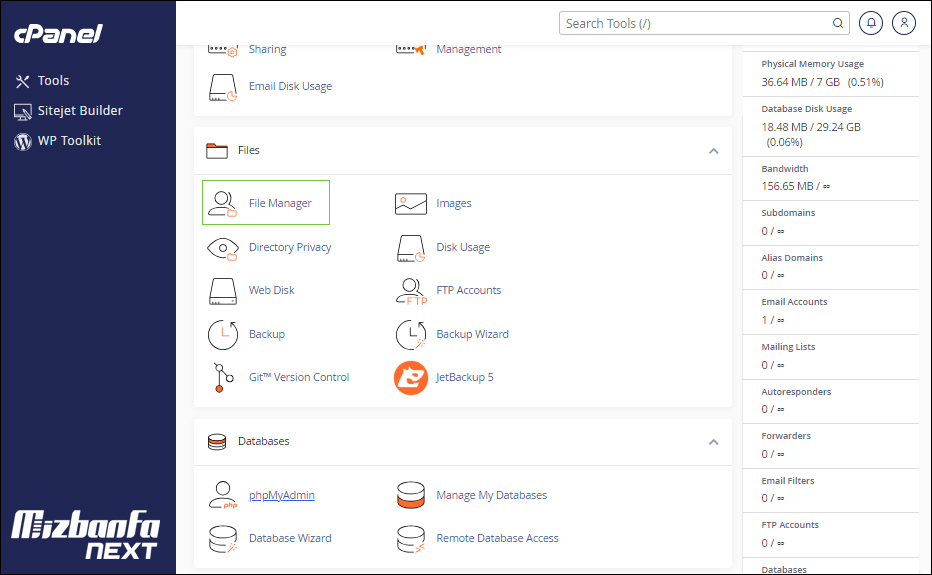The height and width of the screenshot is (575, 932).
Task: Open the FTP Accounts link
Action: 468,290
